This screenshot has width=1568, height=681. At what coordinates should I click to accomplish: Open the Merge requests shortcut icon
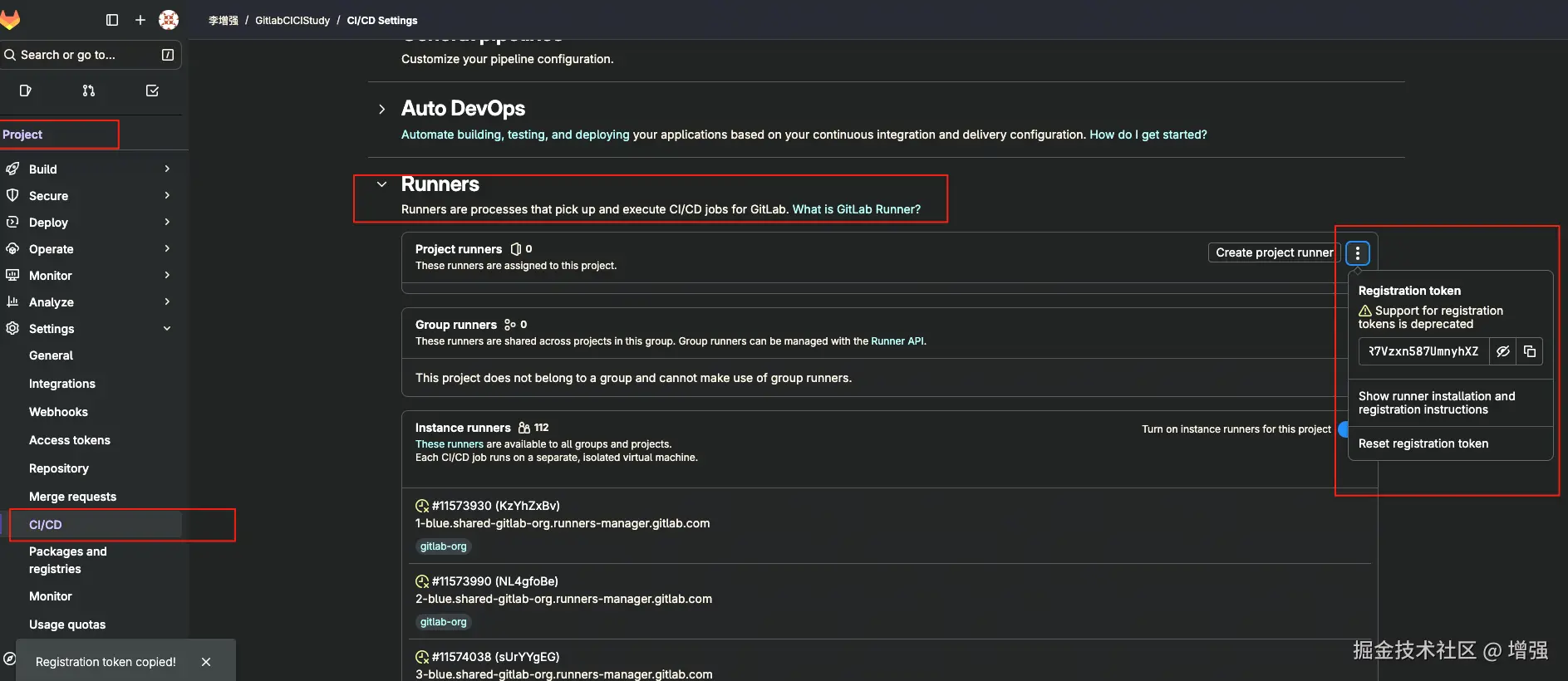(x=89, y=91)
